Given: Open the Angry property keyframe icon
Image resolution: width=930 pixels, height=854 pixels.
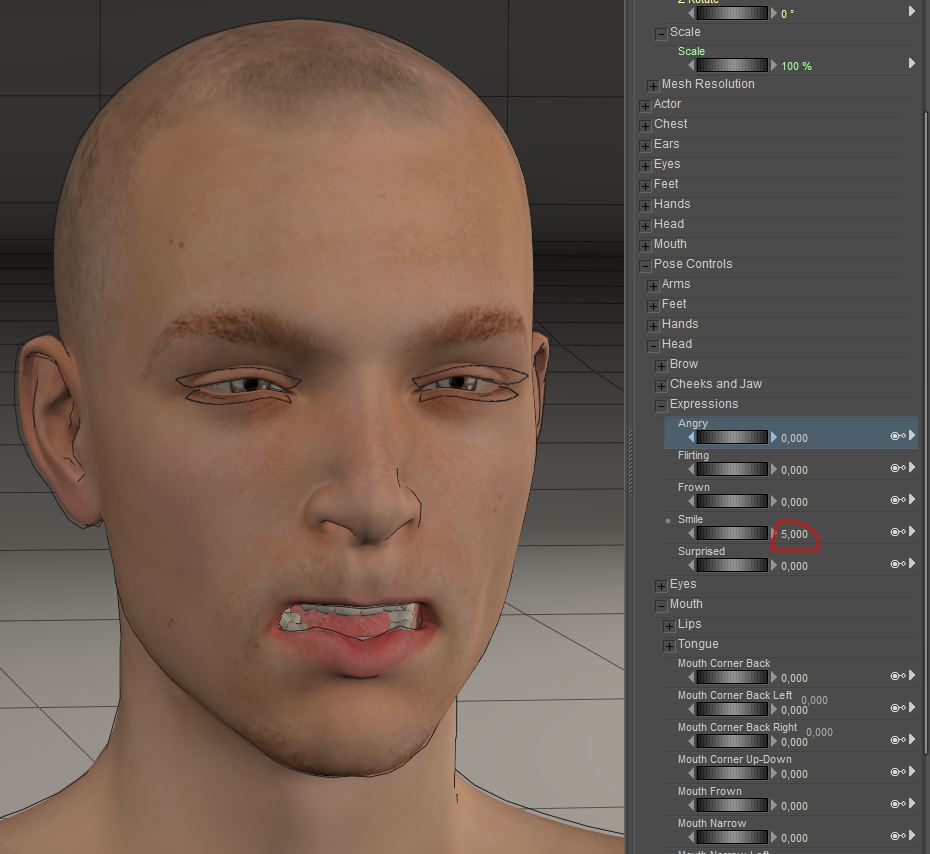Looking at the screenshot, I should (x=898, y=436).
